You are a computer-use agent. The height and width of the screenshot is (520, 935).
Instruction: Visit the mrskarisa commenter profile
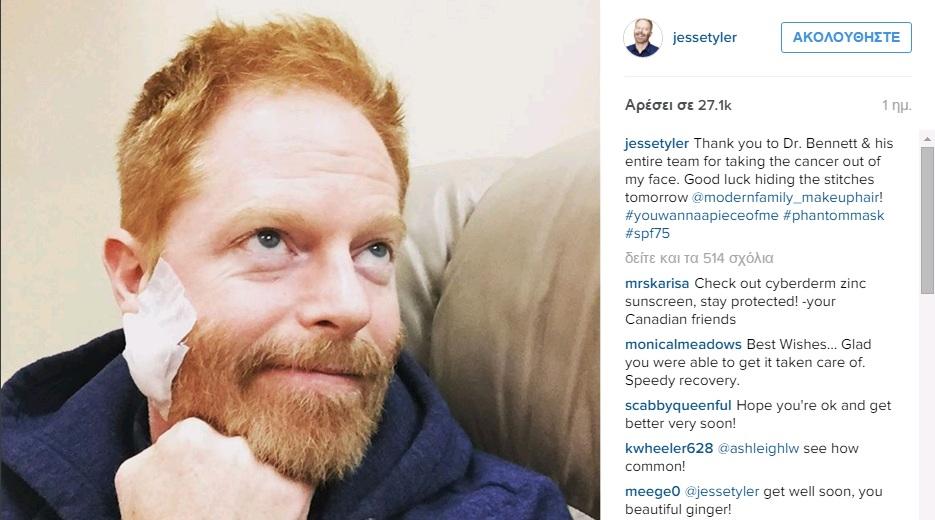tap(657, 283)
